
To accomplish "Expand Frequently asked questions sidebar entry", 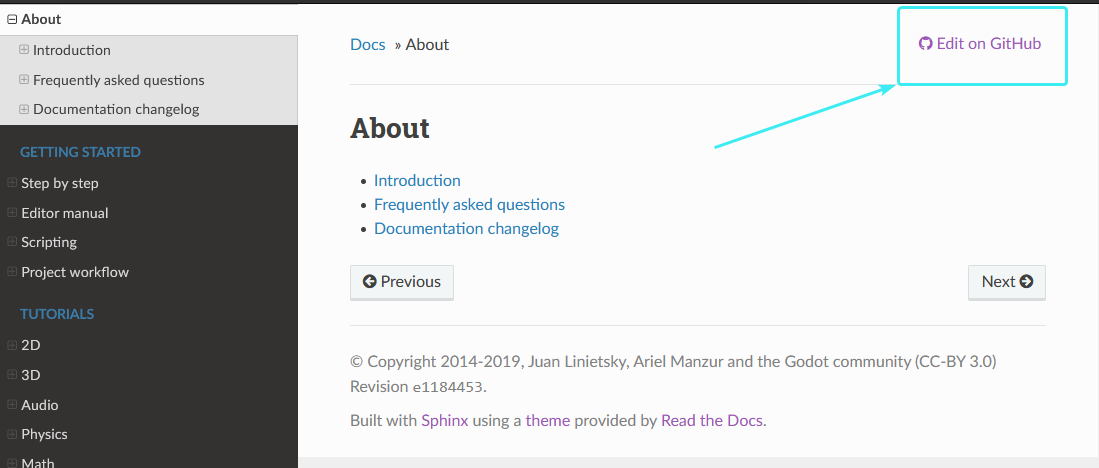I will tap(24, 80).
